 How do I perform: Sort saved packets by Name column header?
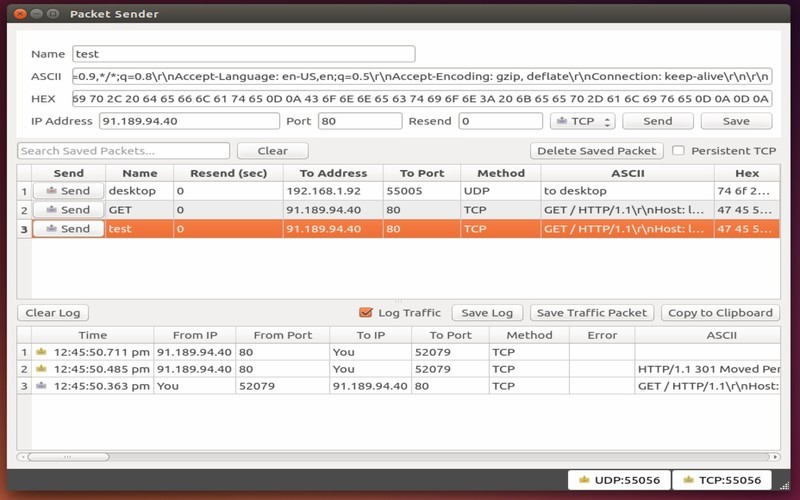(139, 173)
